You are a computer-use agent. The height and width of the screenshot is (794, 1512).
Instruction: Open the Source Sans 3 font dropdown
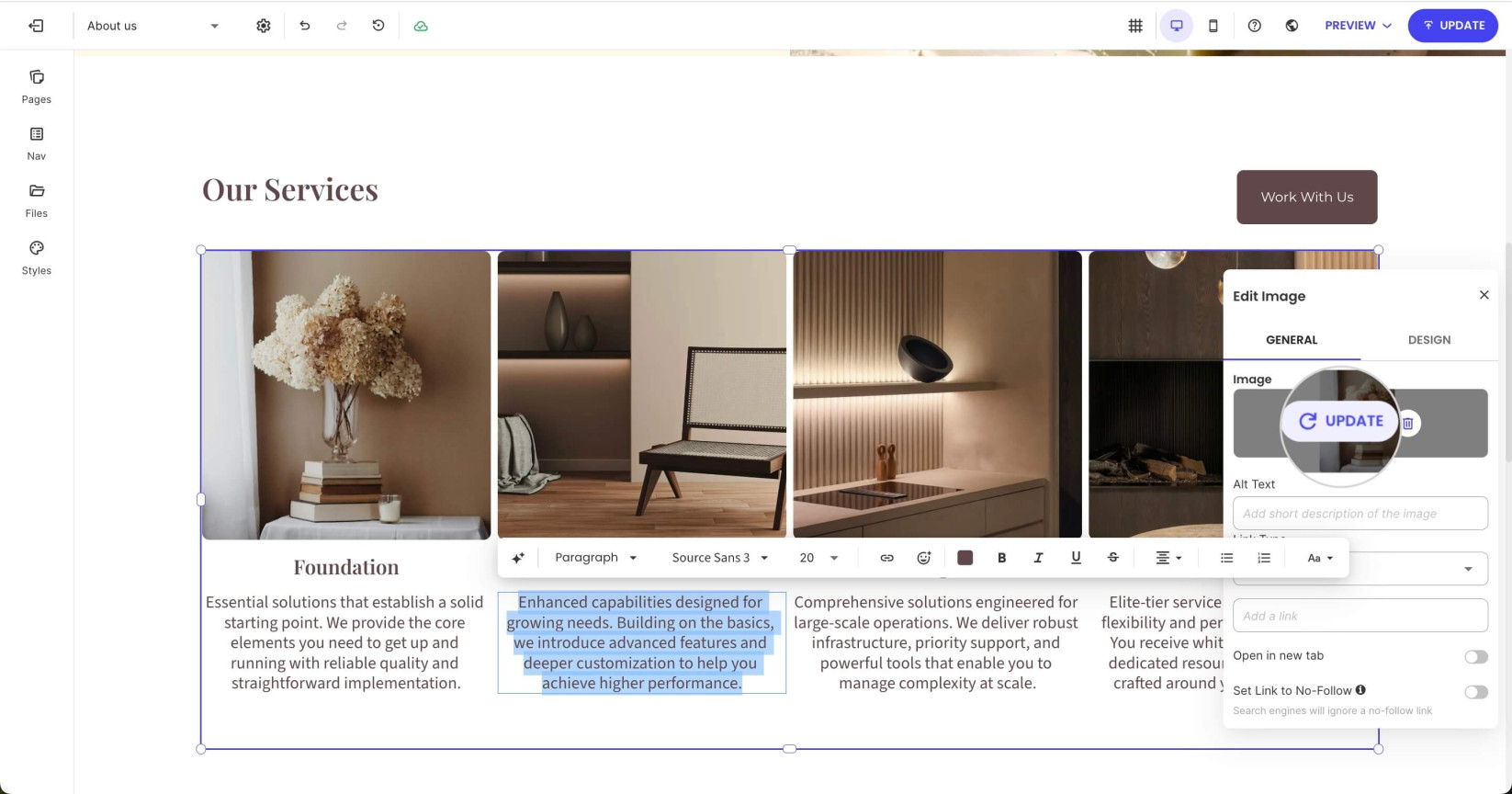pyautogui.click(x=720, y=558)
